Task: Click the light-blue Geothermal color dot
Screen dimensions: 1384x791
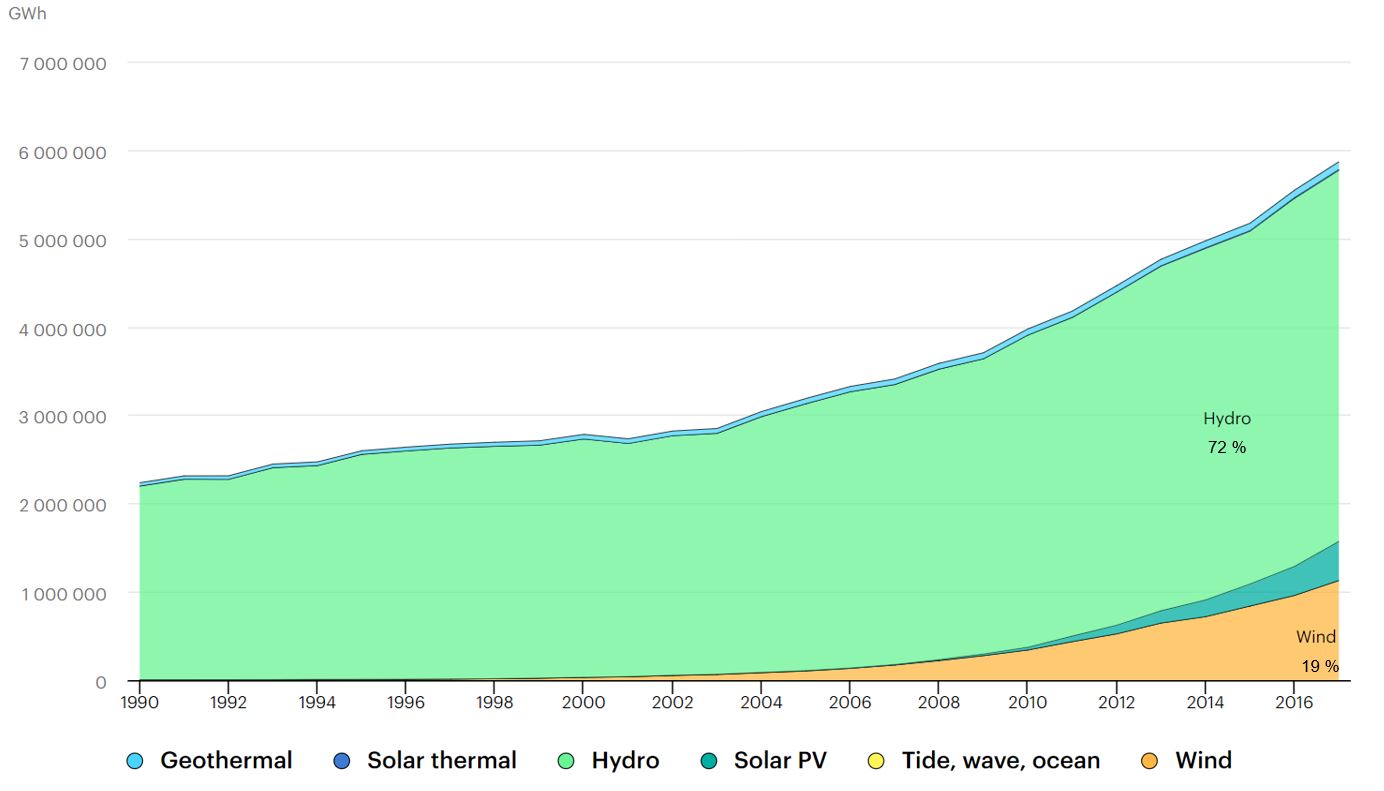Action: click(x=137, y=761)
